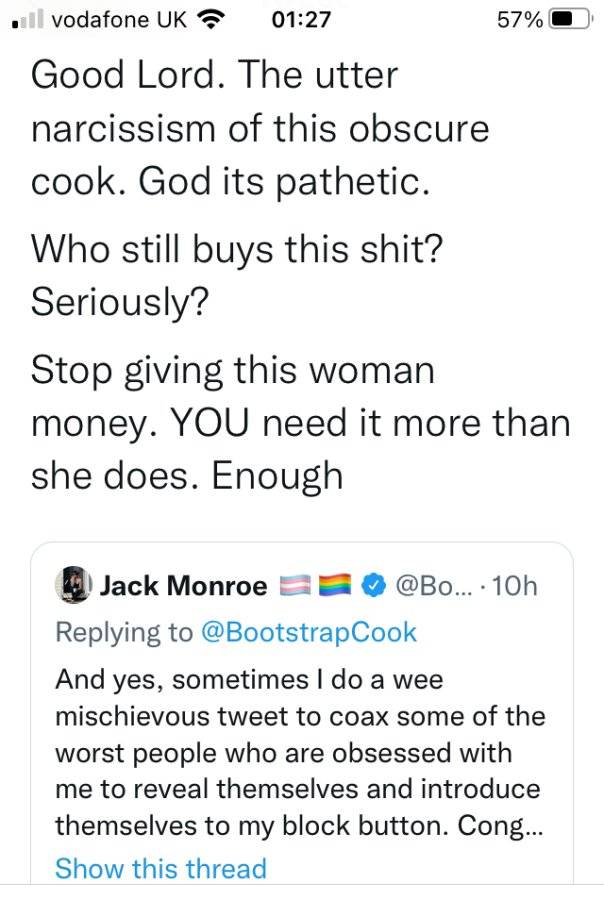Tap the vodafone UK carrier label
Viewport: 604px width, 900px height.
tap(119, 20)
